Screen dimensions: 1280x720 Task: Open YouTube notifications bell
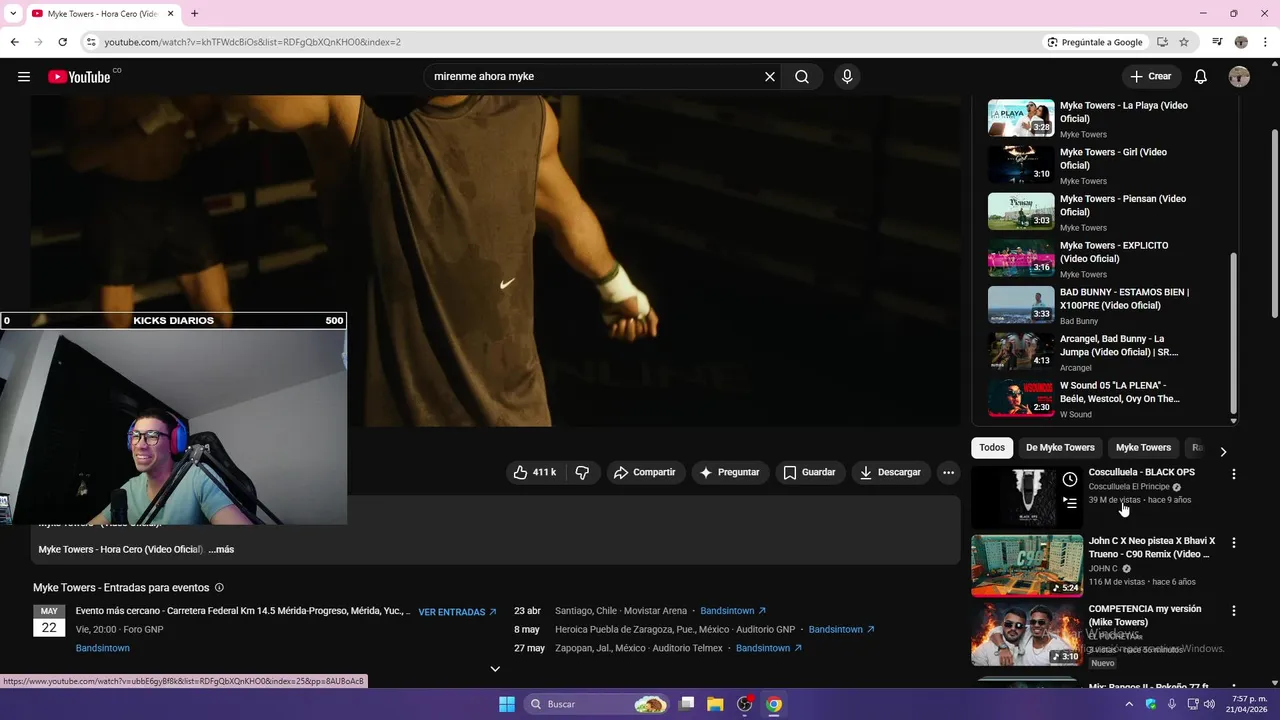coord(1201,77)
